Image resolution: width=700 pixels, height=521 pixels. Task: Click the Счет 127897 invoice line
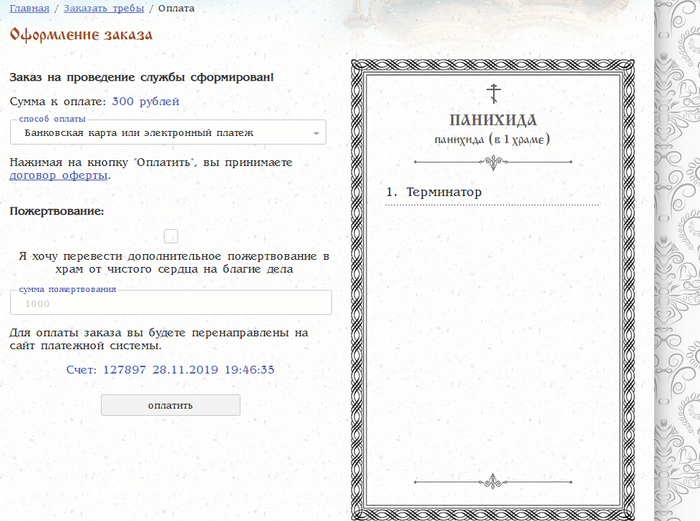170,369
